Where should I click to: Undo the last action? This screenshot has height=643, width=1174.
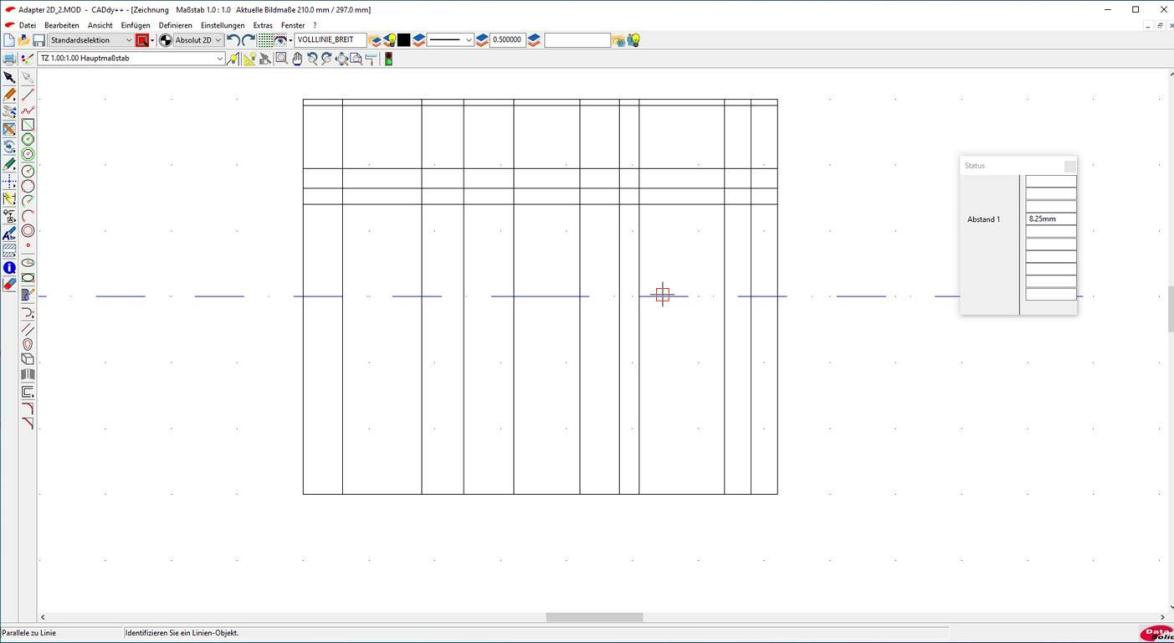tap(233, 40)
